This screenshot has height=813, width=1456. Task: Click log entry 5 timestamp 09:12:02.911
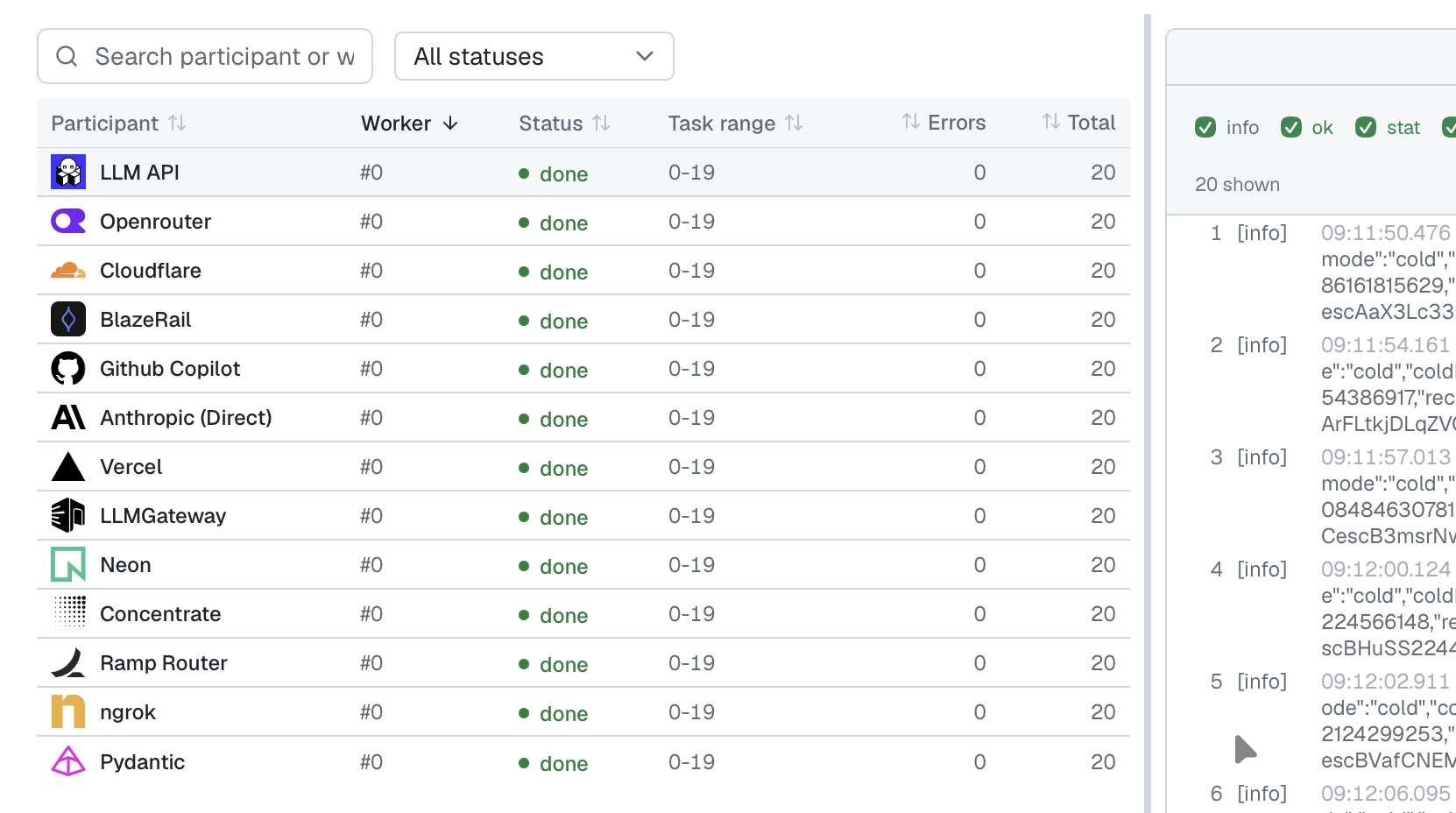[x=1386, y=682]
